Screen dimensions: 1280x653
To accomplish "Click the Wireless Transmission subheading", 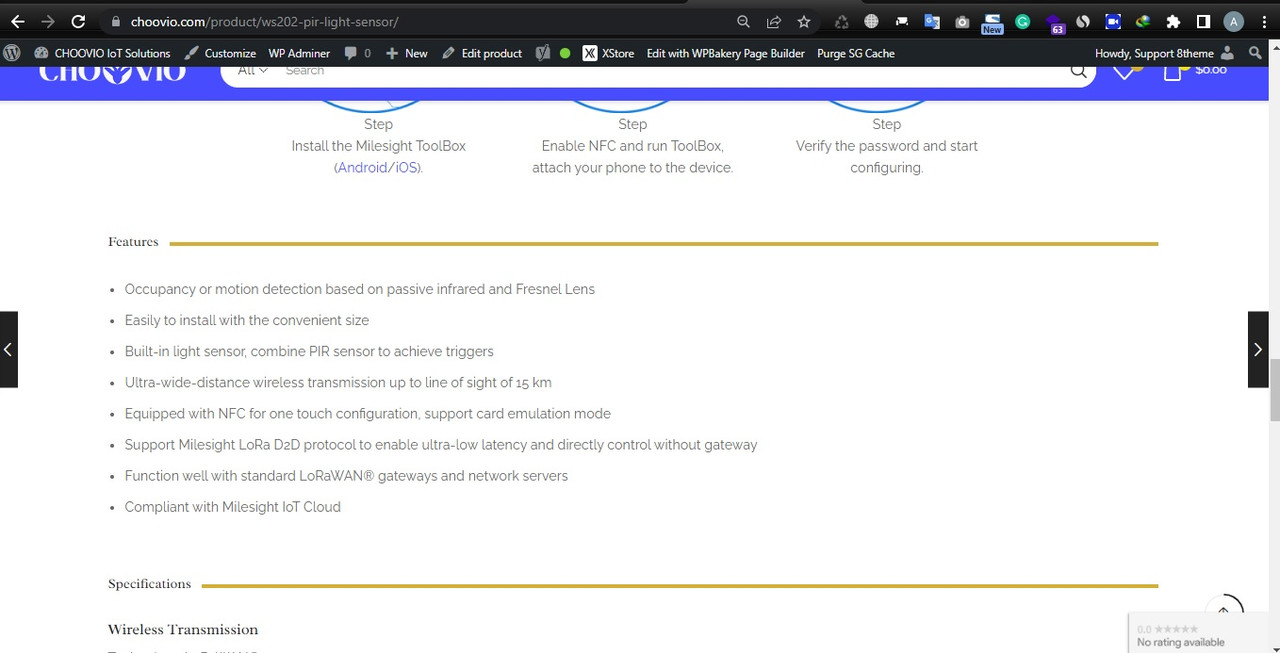I will 183,629.
